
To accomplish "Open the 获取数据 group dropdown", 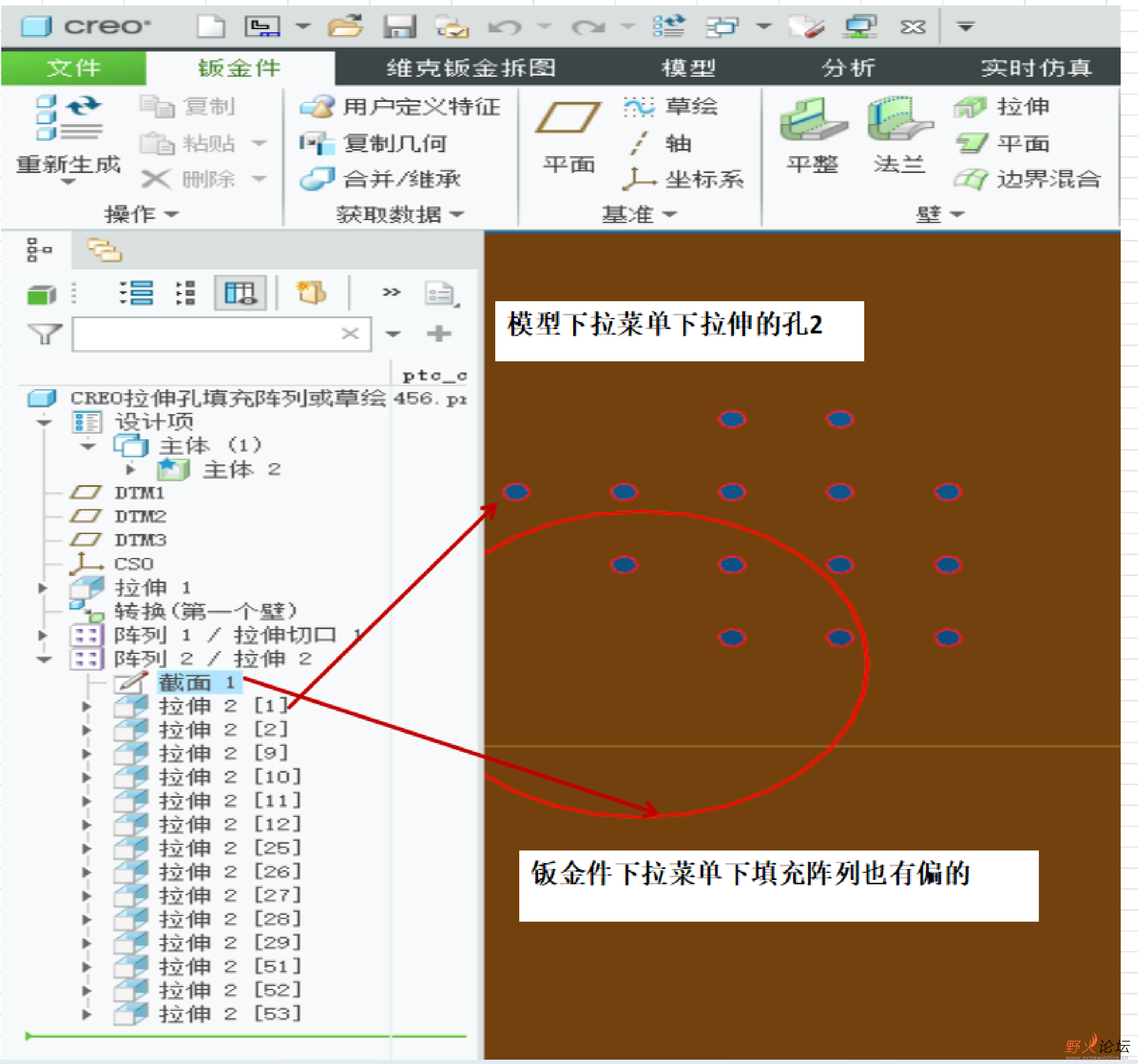I will pyautogui.click(x=400, y=214).
